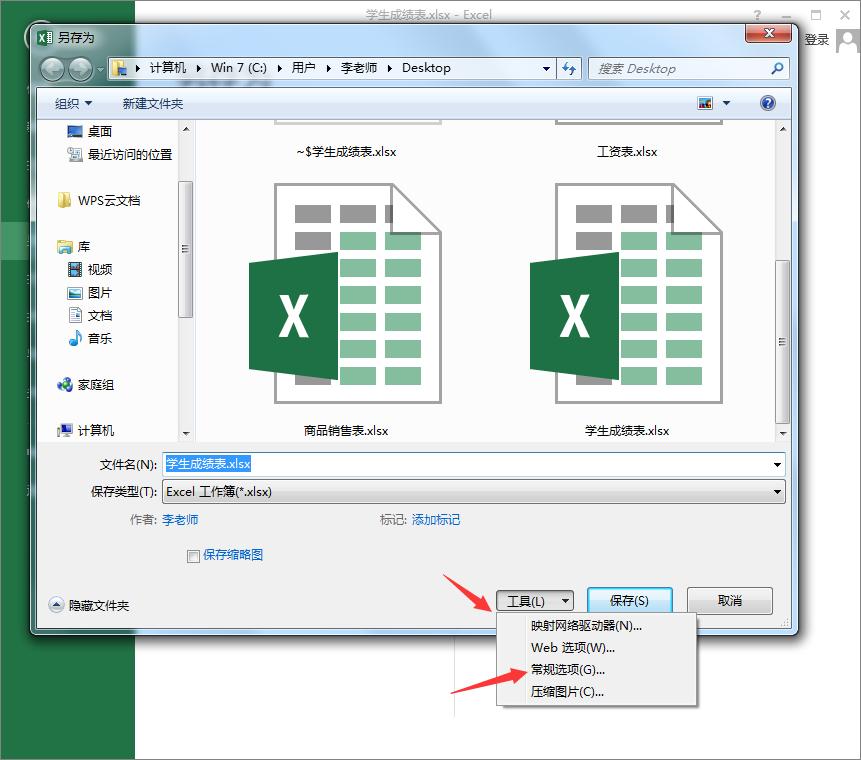Enable the 保存缩略图 checkbox
The width and height of the screenshot is (861, 760).
click(x=194, y=554)
